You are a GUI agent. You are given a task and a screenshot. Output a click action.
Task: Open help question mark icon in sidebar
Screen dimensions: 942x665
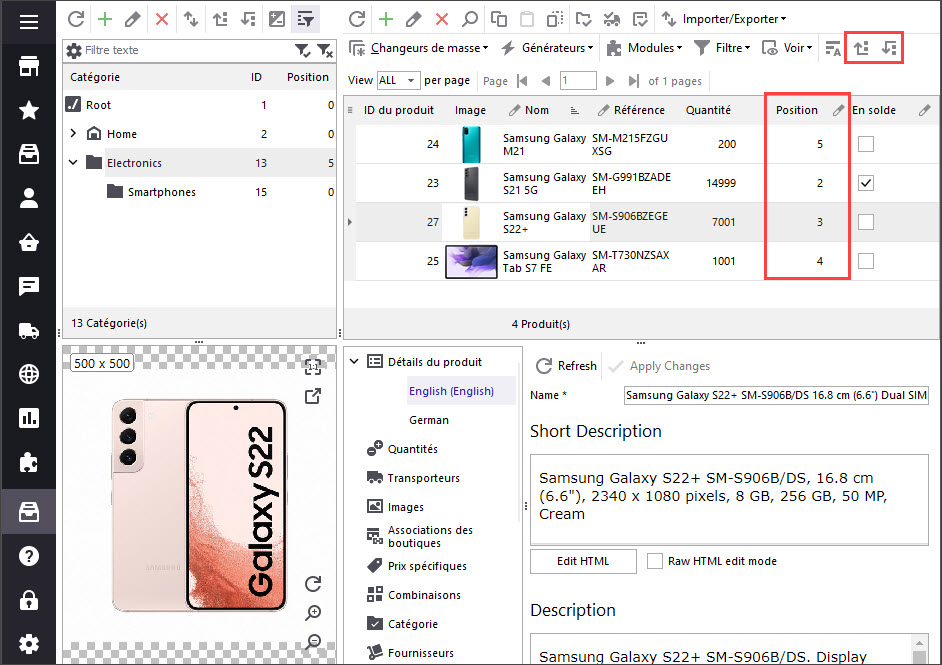[28, 556]
